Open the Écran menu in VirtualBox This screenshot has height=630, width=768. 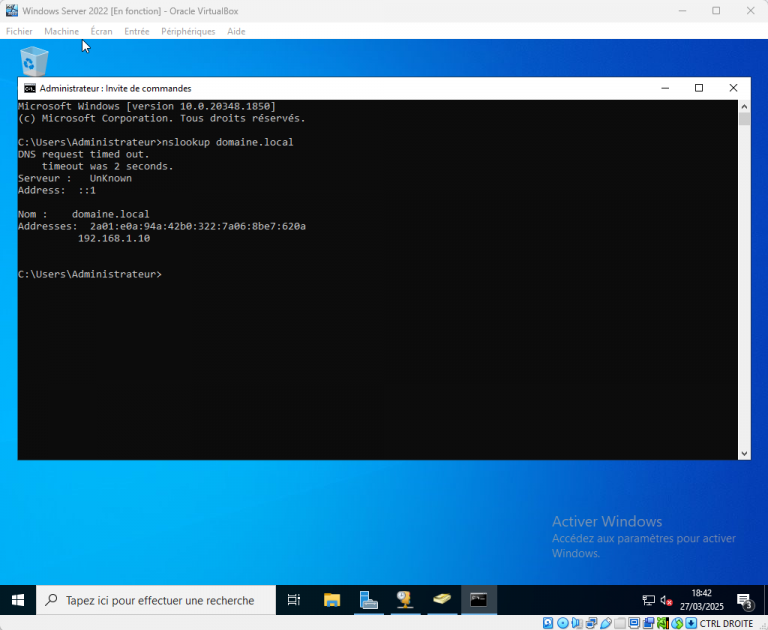click(101, 31)
